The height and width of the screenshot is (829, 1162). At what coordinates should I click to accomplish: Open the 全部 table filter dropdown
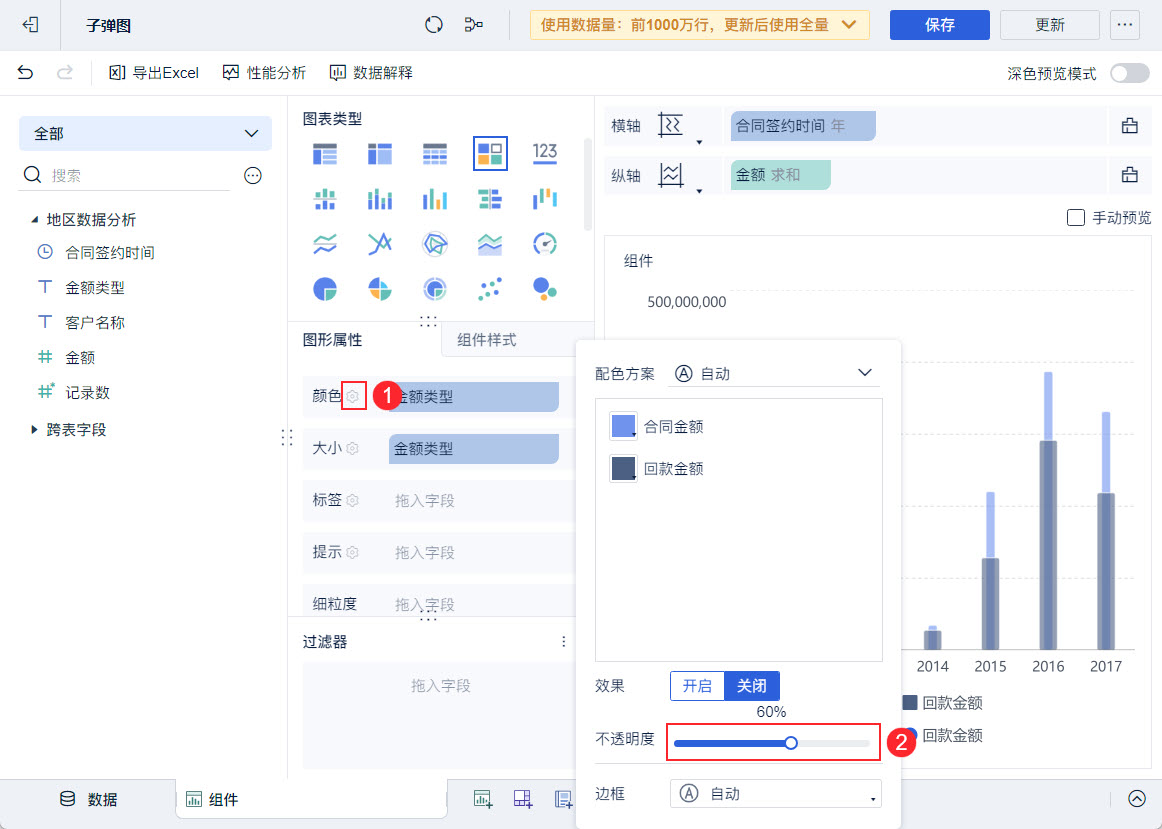(145, 133)
